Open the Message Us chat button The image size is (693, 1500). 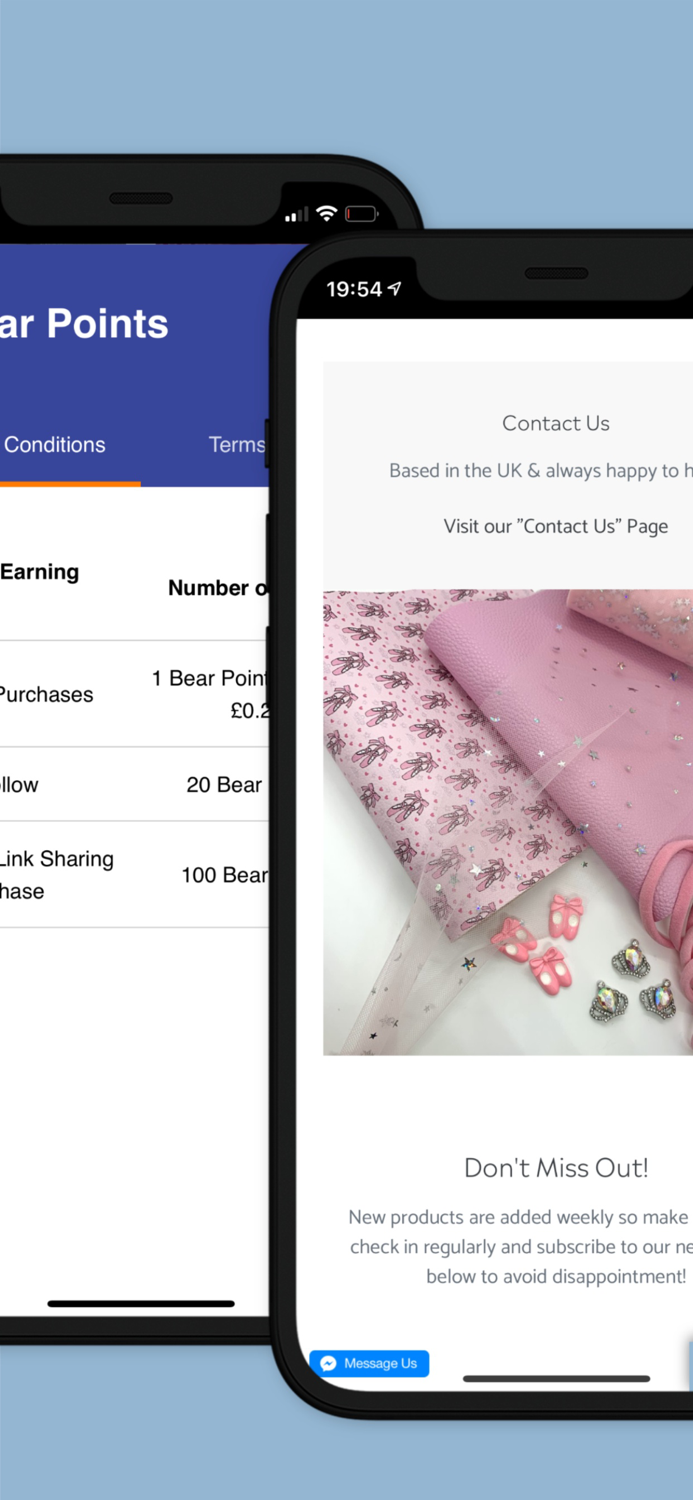369,1363
